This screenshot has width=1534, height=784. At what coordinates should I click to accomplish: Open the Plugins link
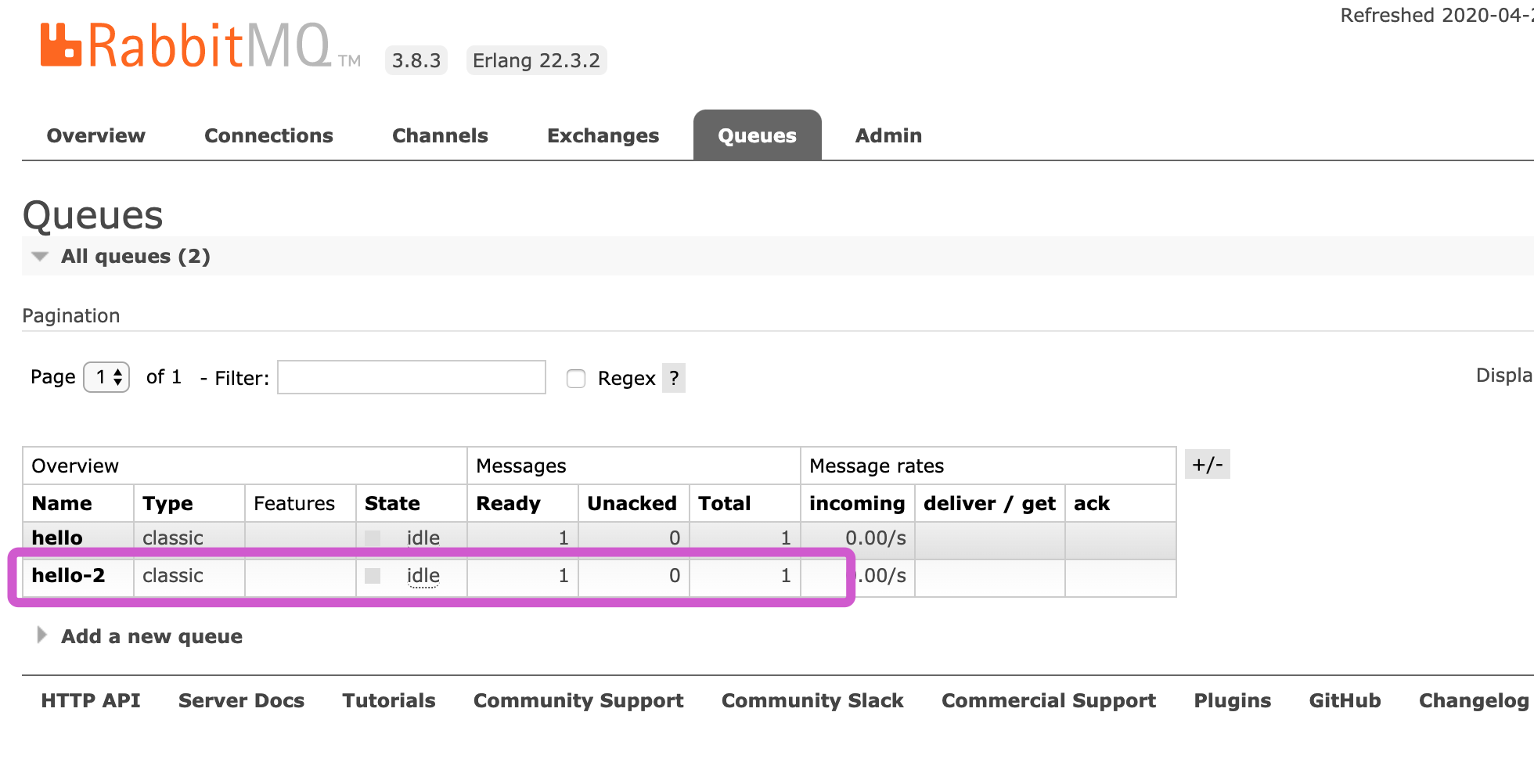tap(1233, 701)
